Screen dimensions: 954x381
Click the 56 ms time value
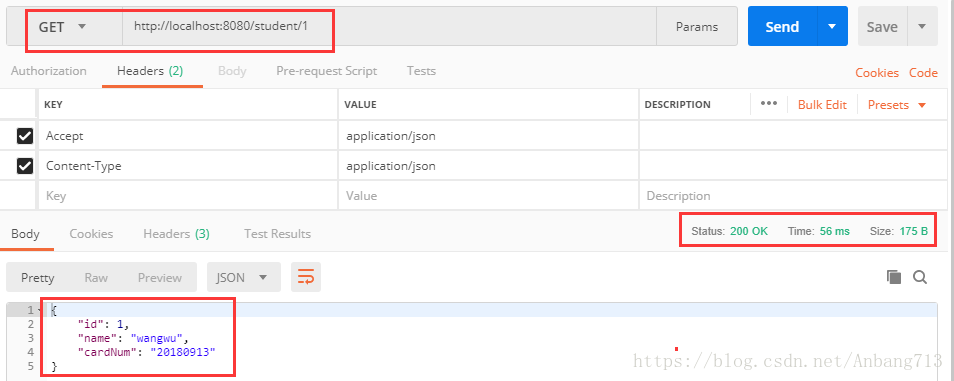835,231
